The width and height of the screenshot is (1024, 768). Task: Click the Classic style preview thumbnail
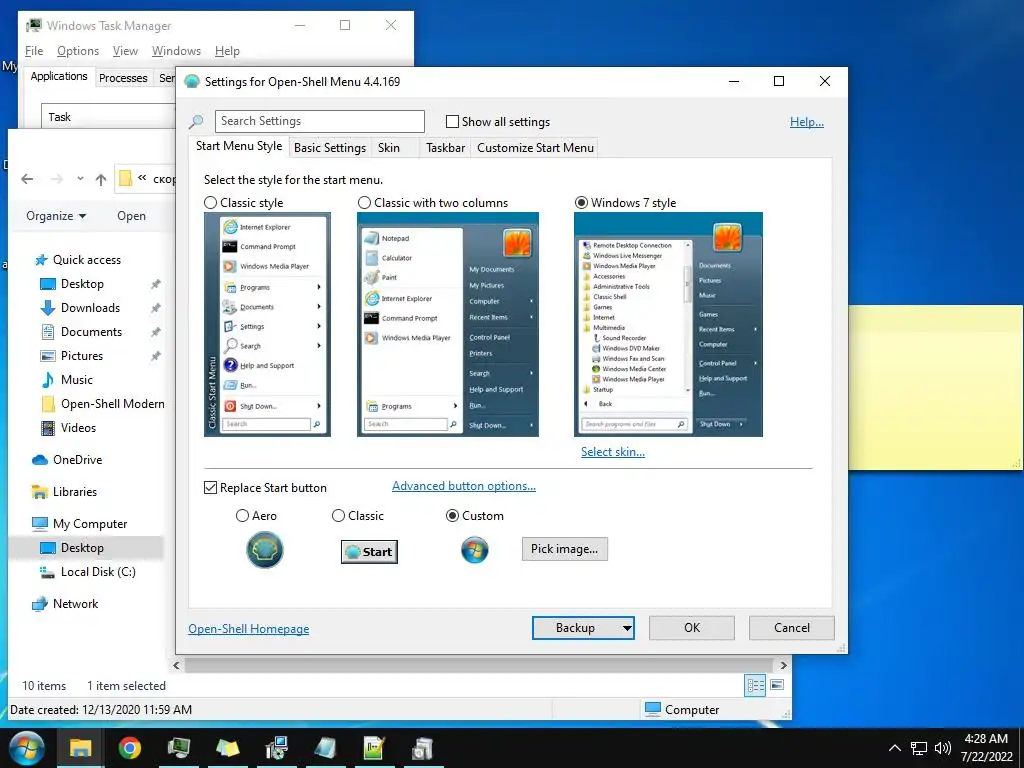[x=267, y=325]
